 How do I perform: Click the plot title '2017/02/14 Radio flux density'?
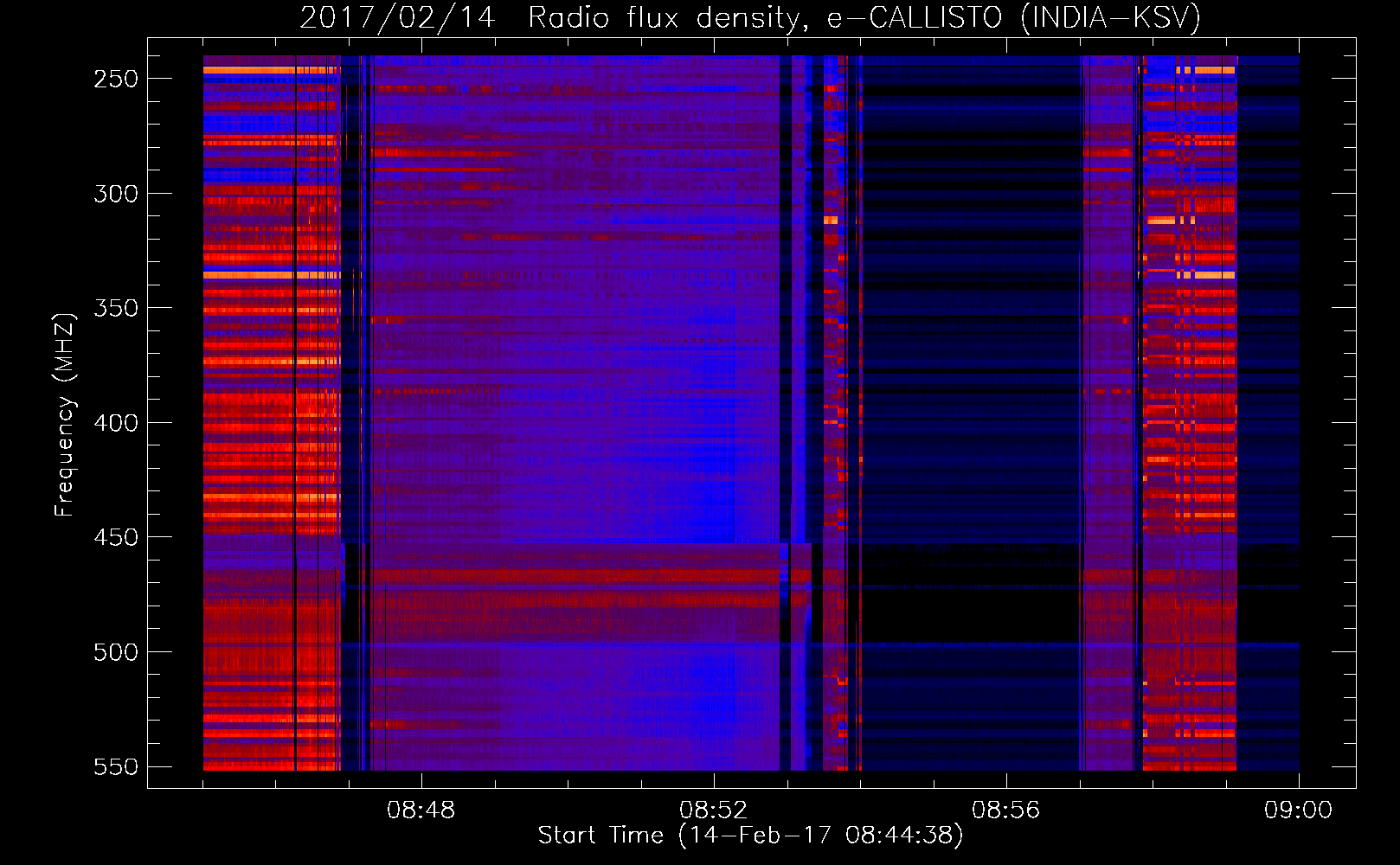tap(549, 18)
